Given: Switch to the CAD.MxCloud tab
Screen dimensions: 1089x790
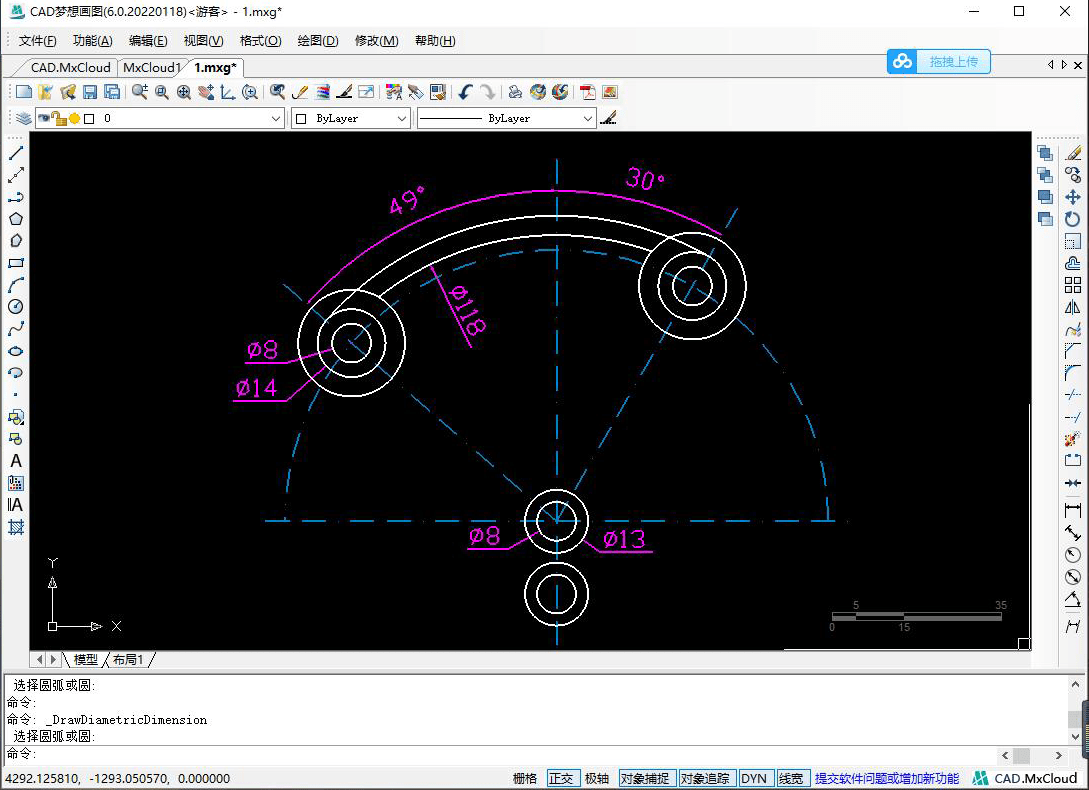Looking at the screenshot, I should 70,68.
